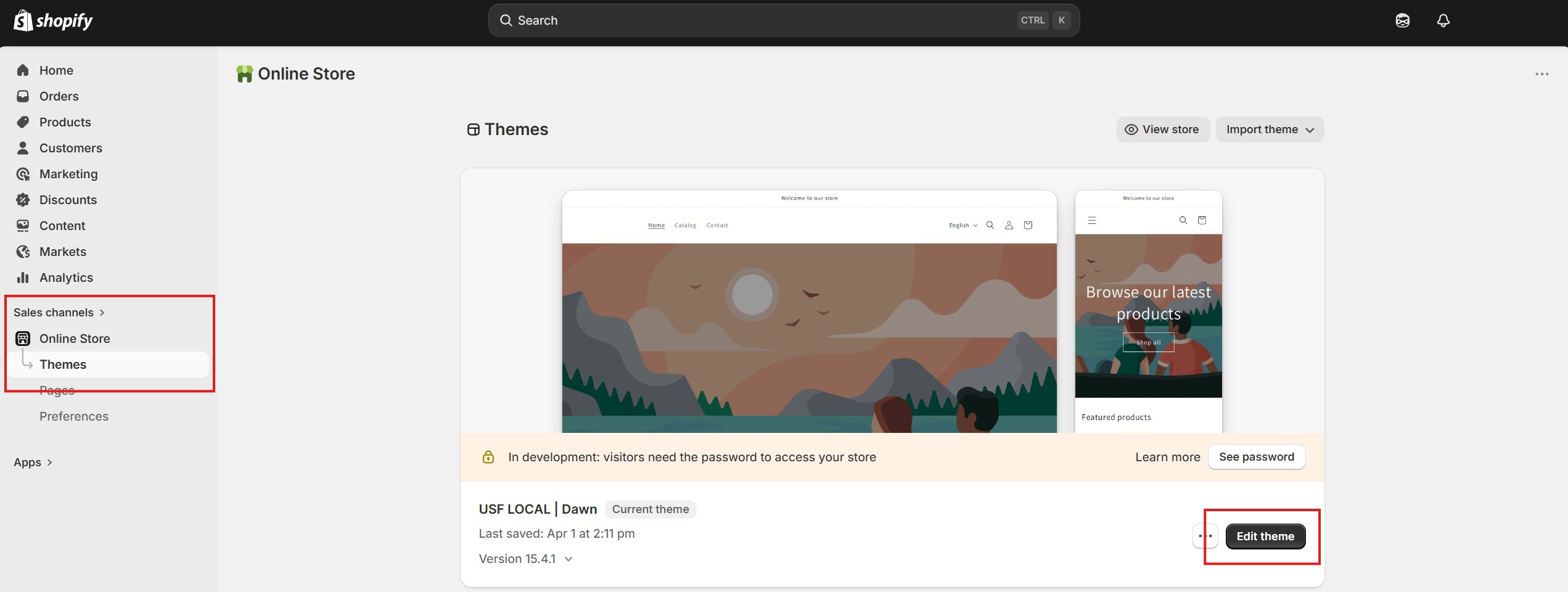The width and height of the screenshot is (1568, 592).
Task: Open the Content section
Action: pyautogui.click(x=62, y=225)
